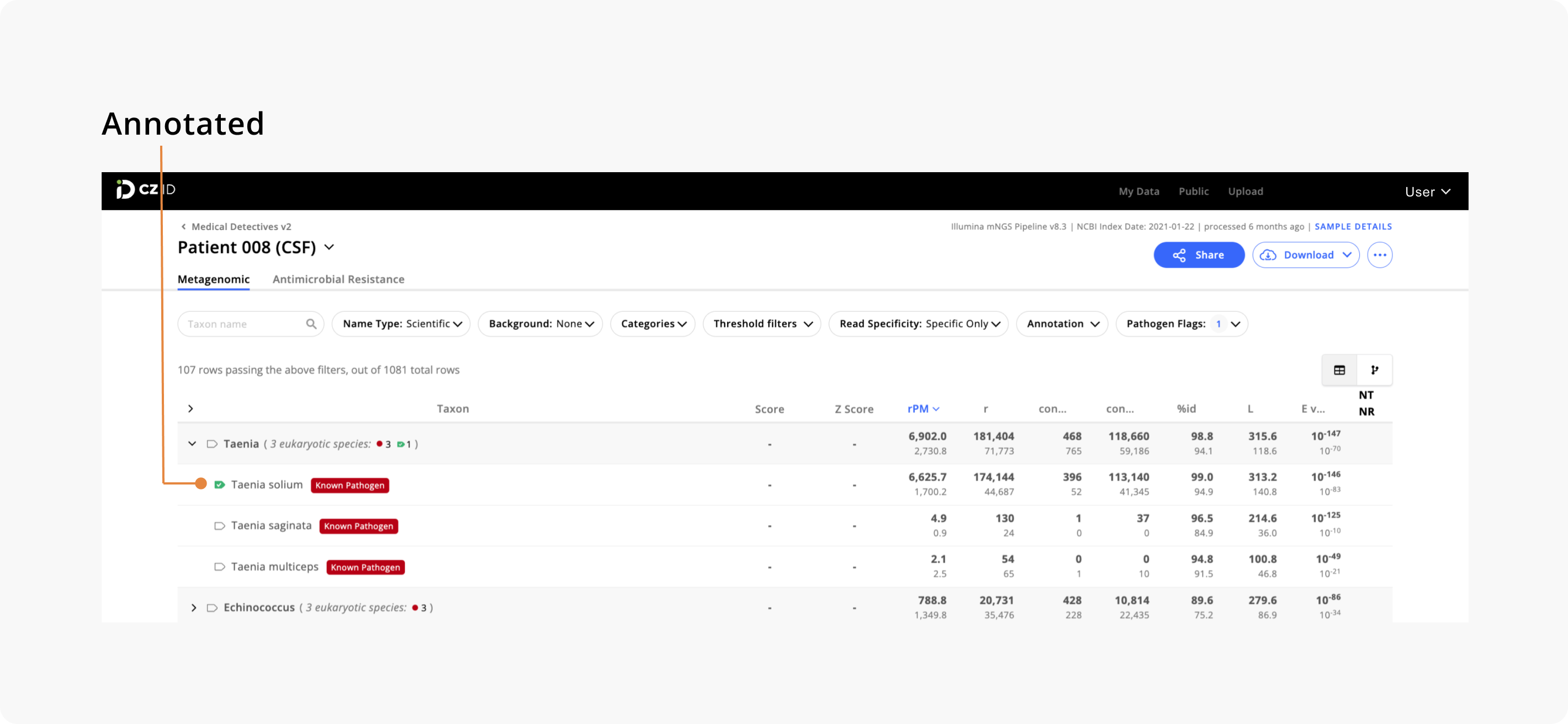Open the Pathogen Flags dropdown
Viewport: 1568px width, 724px height.
[1182, 324]
